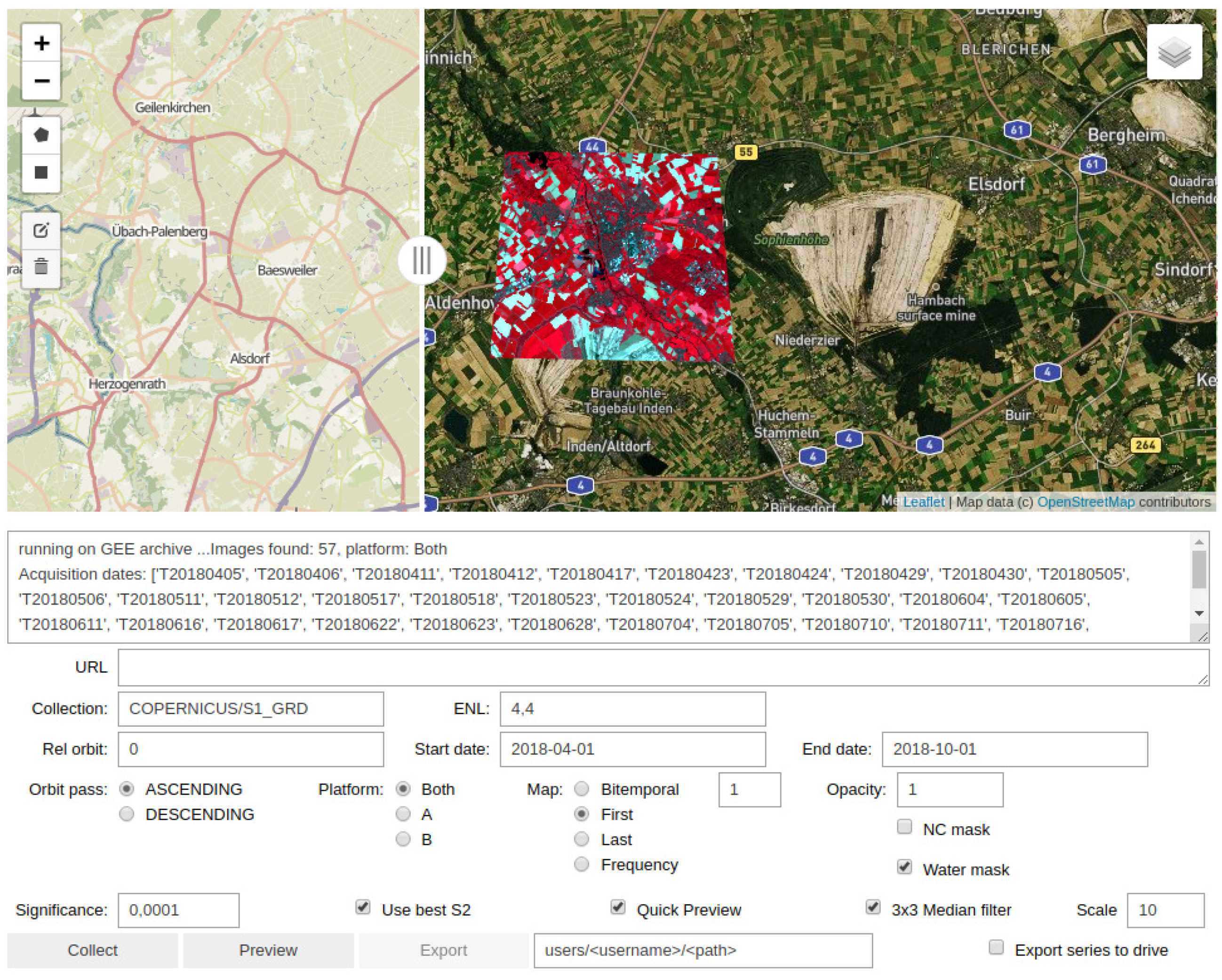Choose platform B
1222x980 pixels.
(x=403, y=839)
